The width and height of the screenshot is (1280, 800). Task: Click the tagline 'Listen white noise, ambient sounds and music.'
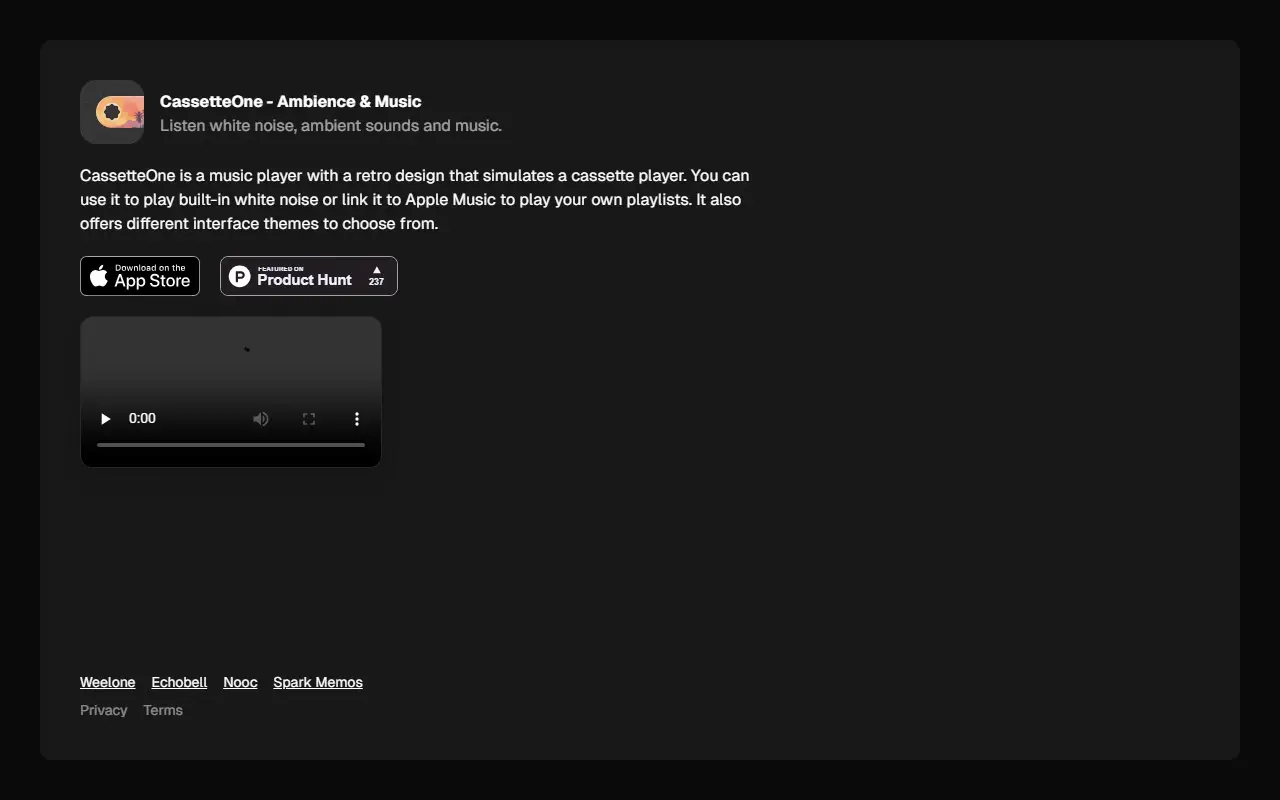coord(331,125)
